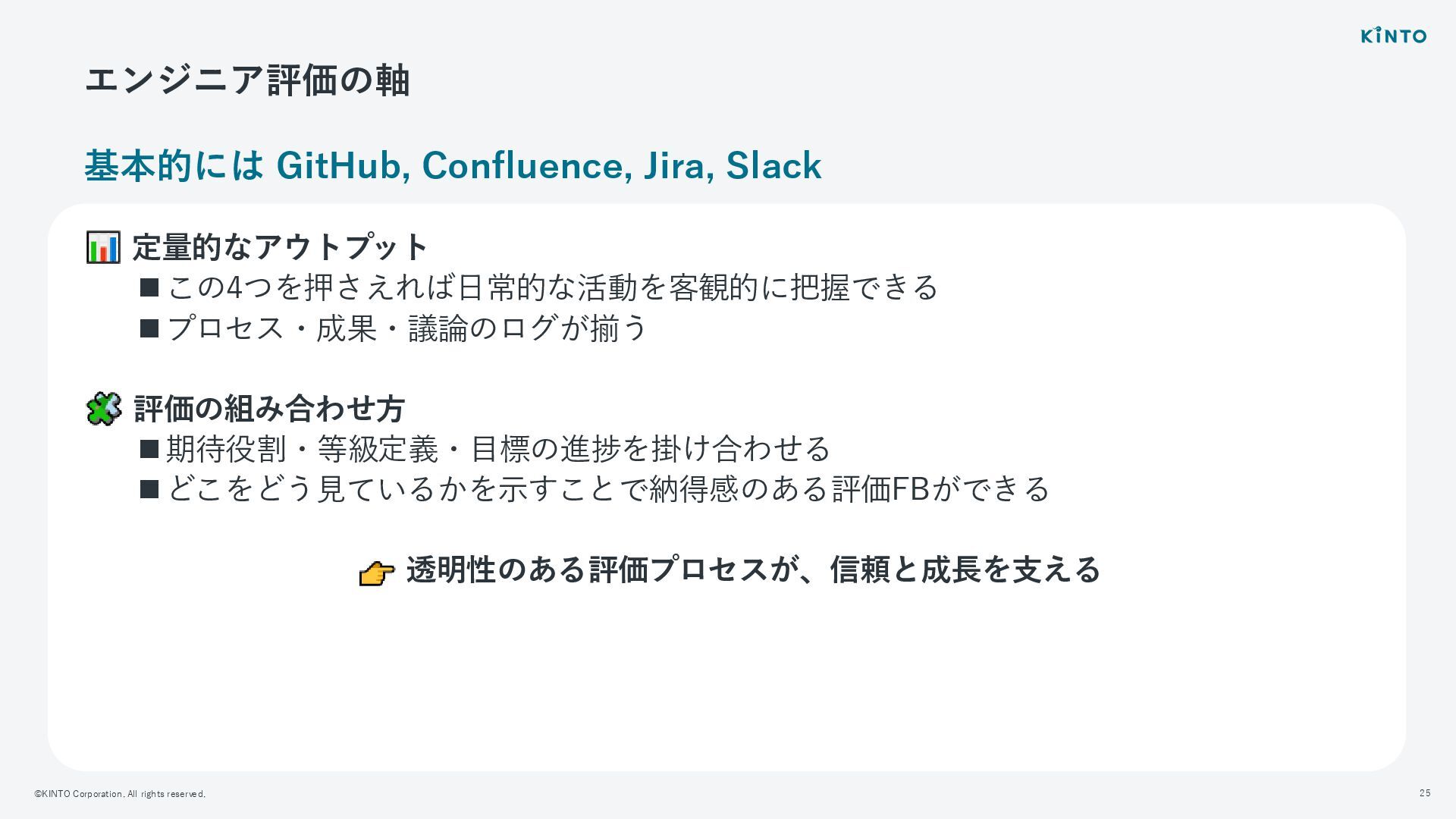Click the line この4つを押さえれば日常的な活動
This screenshot has width=1456, height=819.
[x=552, y=287]
